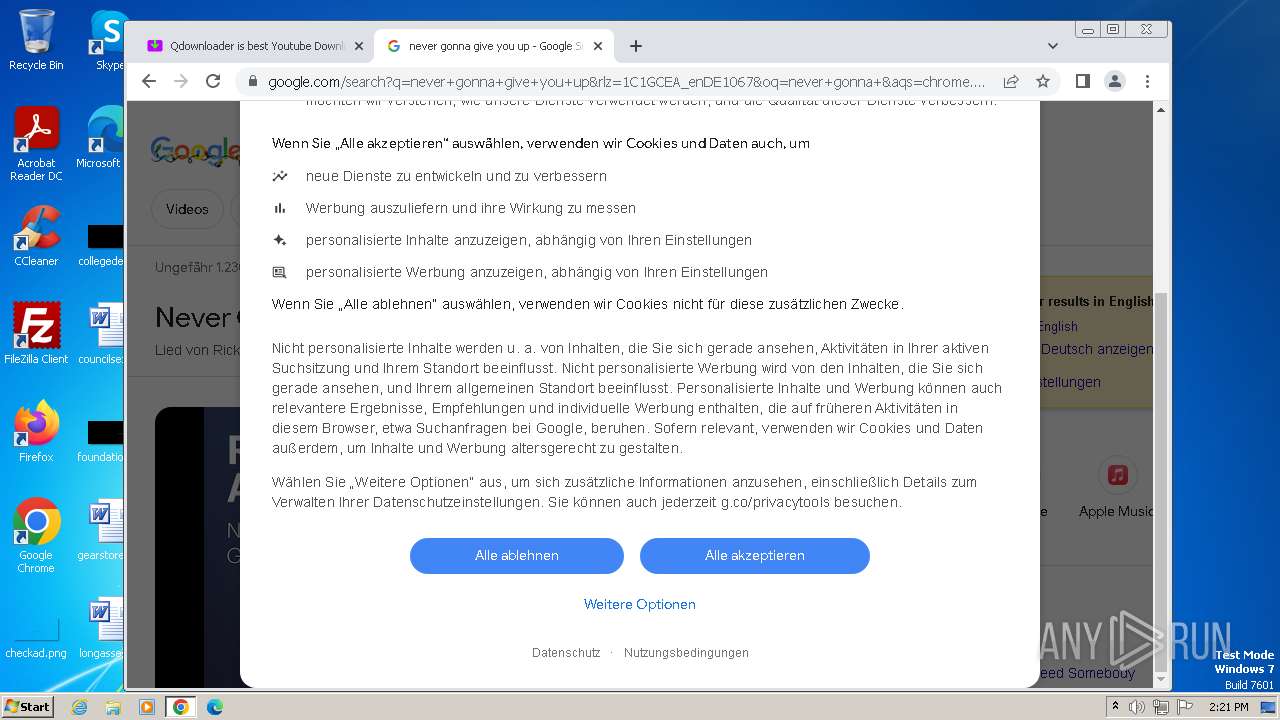Click 'Alle ablehnen' button
Image resolution: width=1280 pixels, height=720 pixels.
[x=517, y=556]
